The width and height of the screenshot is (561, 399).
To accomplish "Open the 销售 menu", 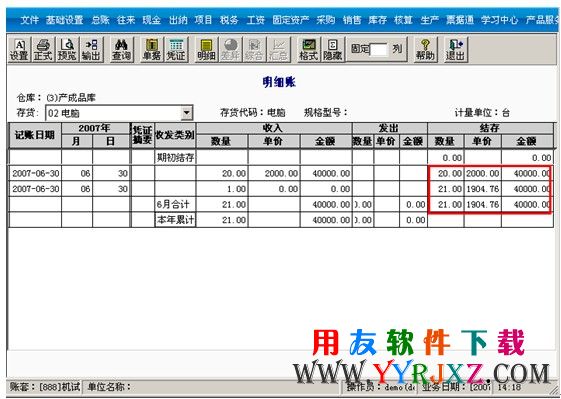I will (x=352, y=20).
